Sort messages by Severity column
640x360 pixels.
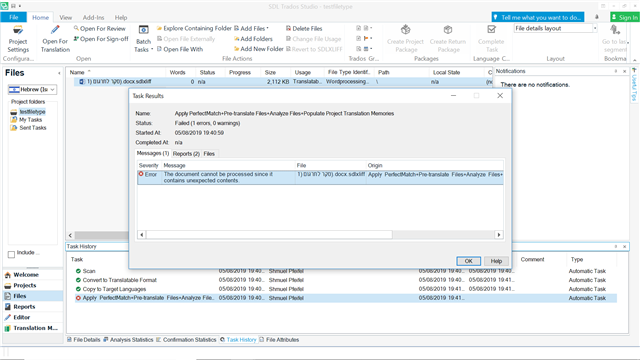[149, 165]
